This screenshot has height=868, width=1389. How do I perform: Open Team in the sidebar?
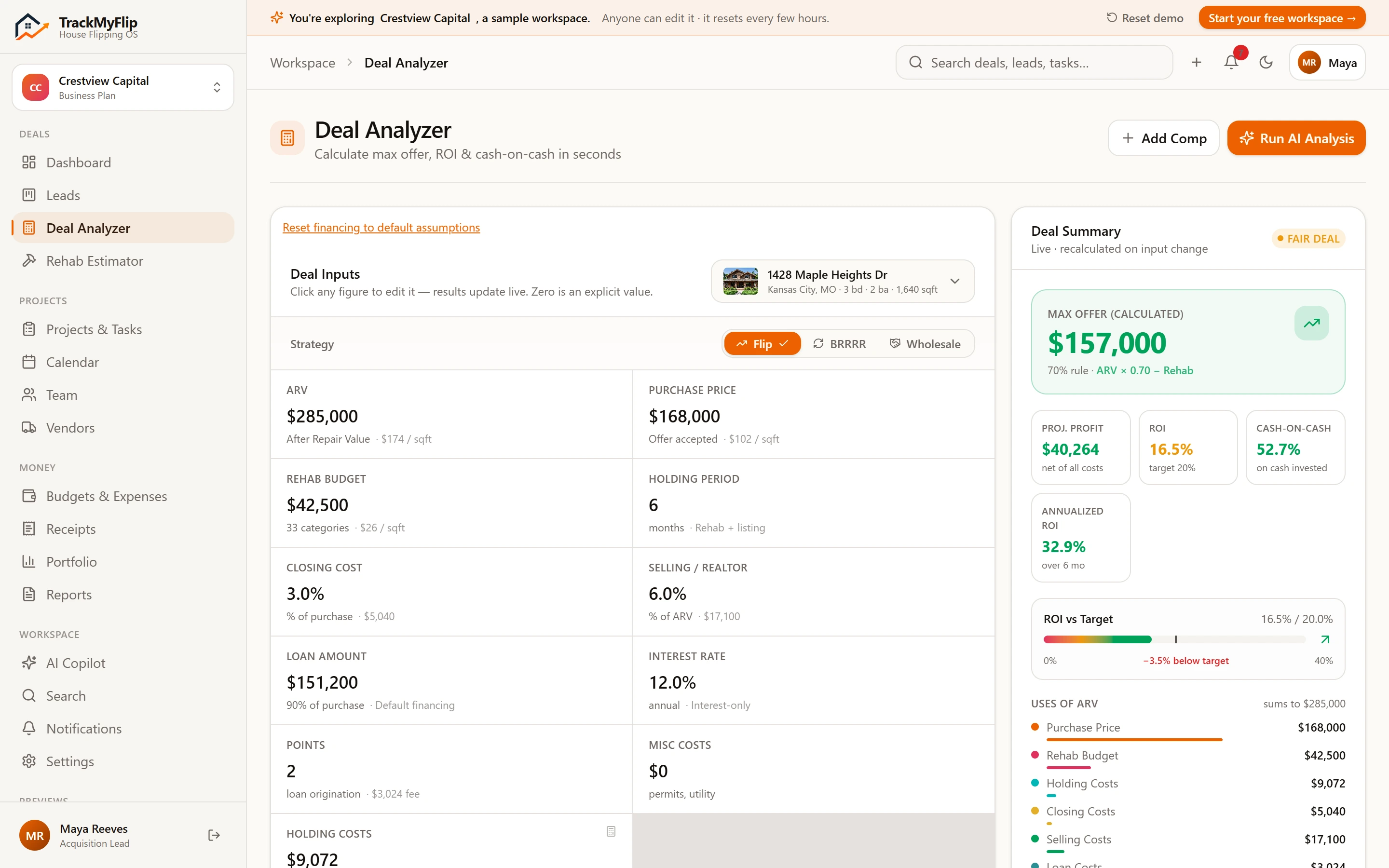(x=123, y=395)
